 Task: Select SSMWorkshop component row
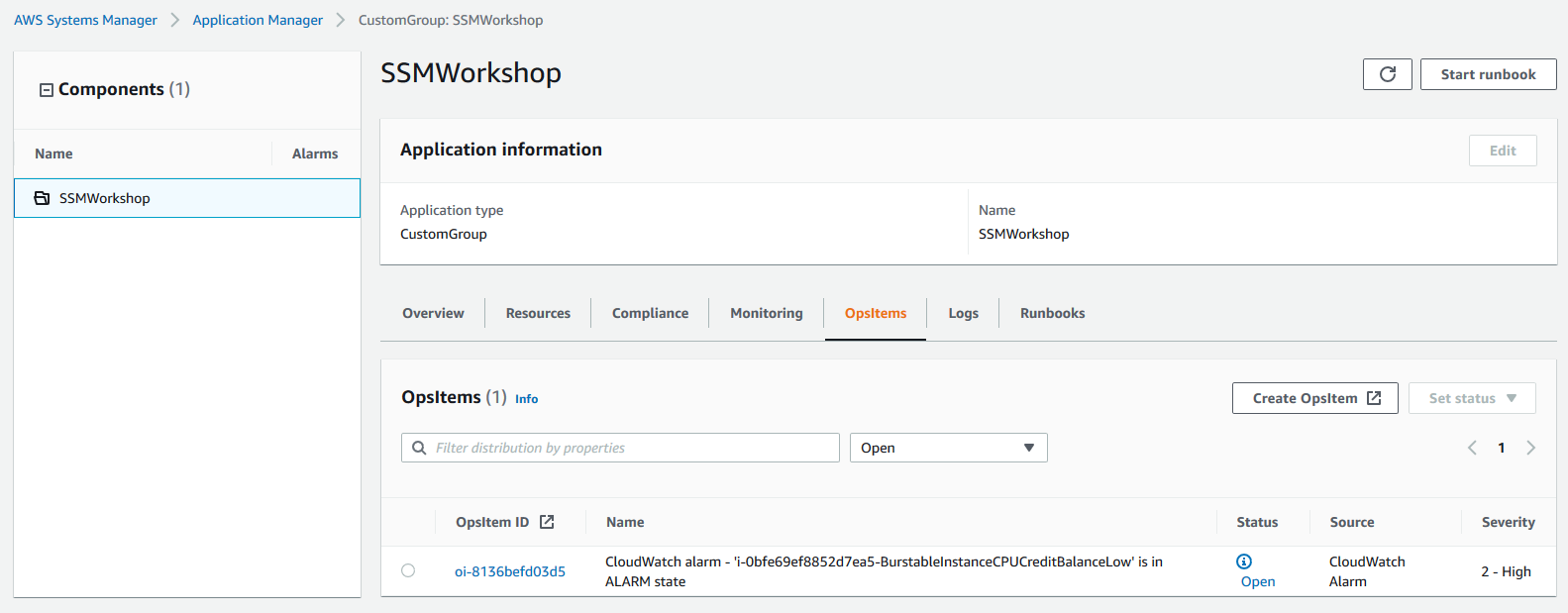tap(187, 198)
